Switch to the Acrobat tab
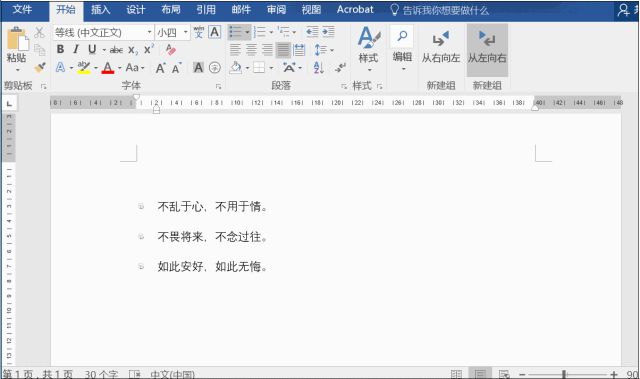 pyautogui.click(x=355, y=10)
